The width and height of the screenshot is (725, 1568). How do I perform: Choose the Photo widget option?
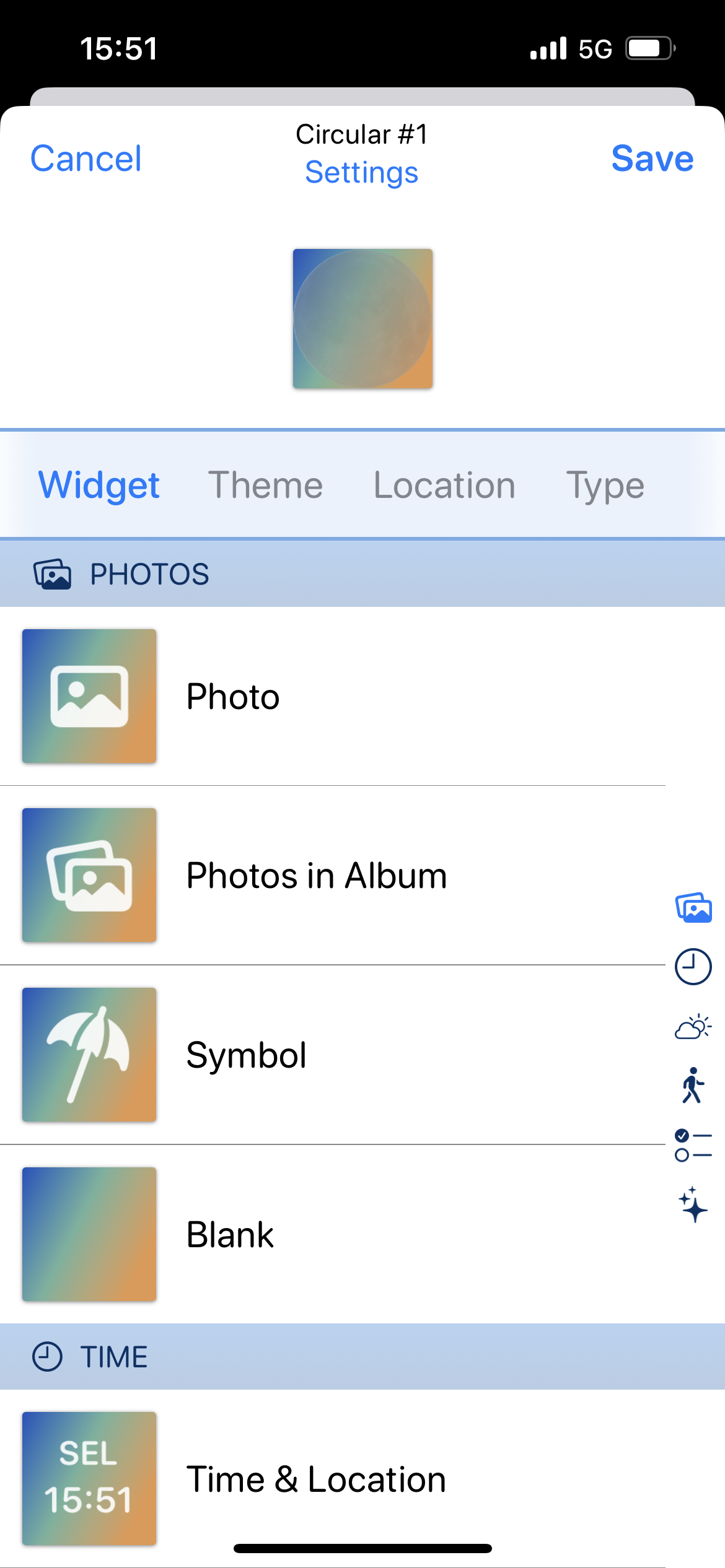point(233,696)
